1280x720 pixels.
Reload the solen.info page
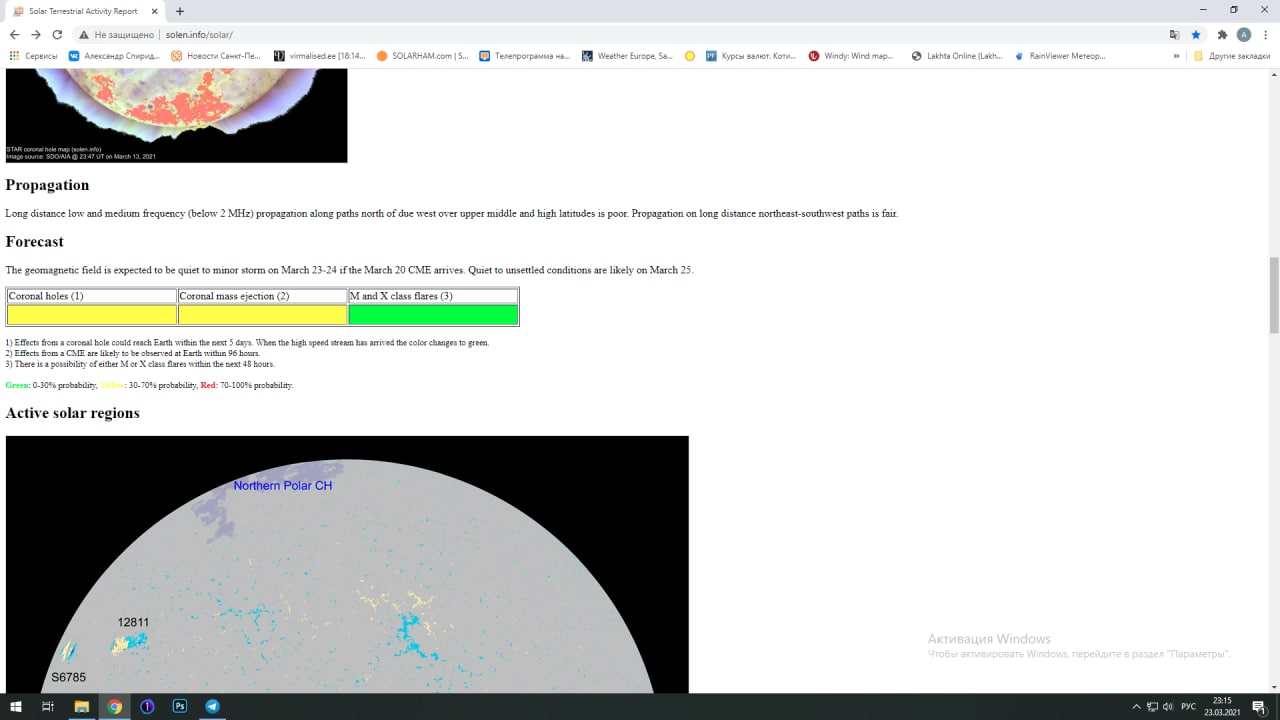[x=57, y=34]
